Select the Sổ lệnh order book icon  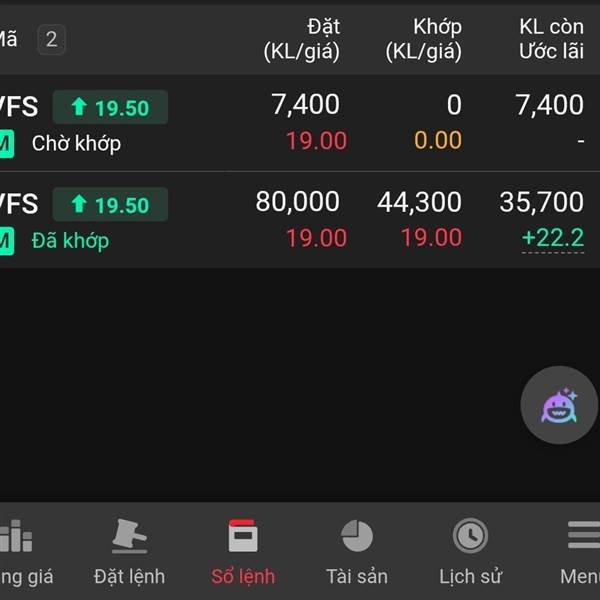243,535
